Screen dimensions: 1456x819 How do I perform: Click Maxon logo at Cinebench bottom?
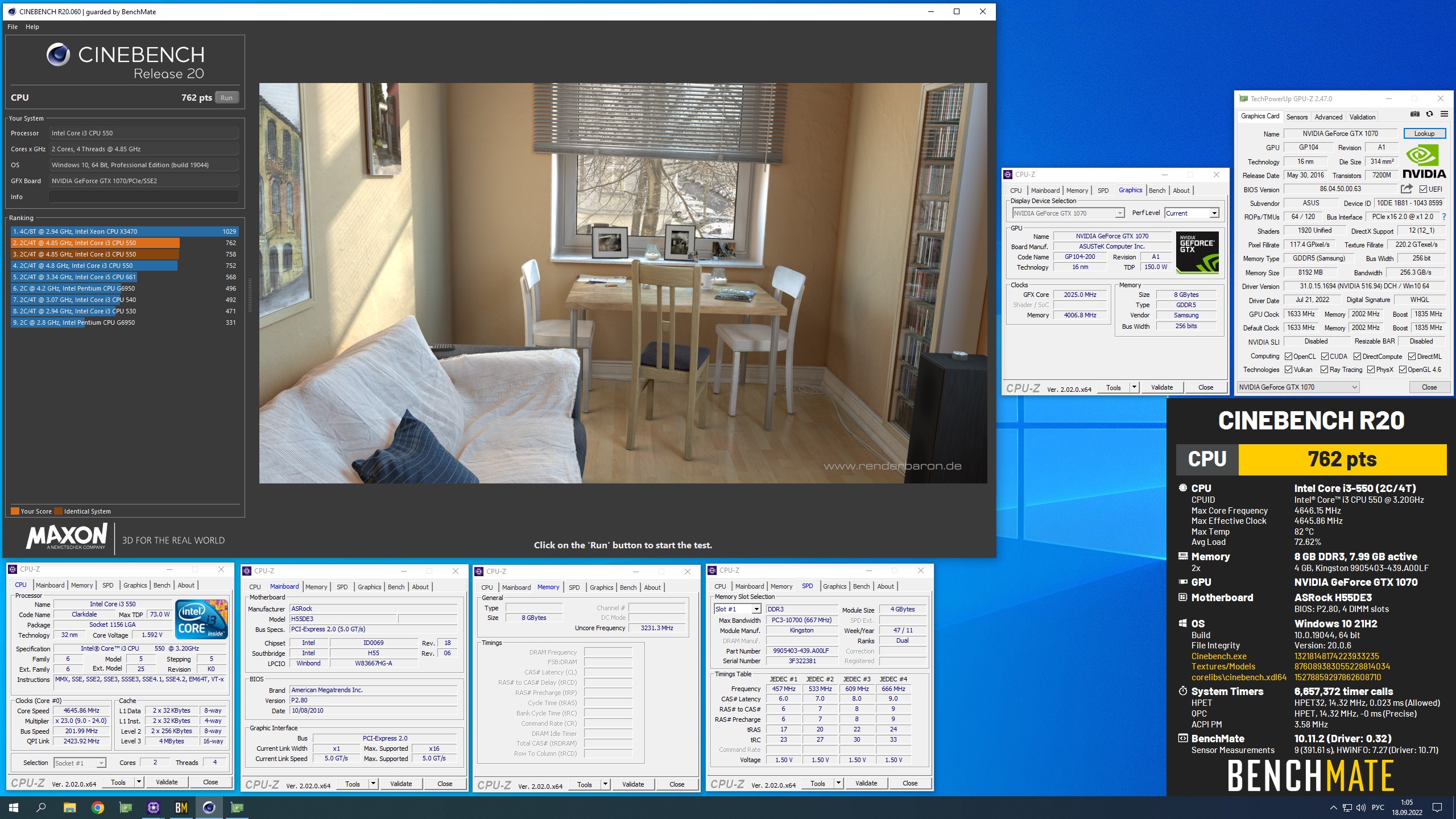pyautogui.click(x=67, y=536)
